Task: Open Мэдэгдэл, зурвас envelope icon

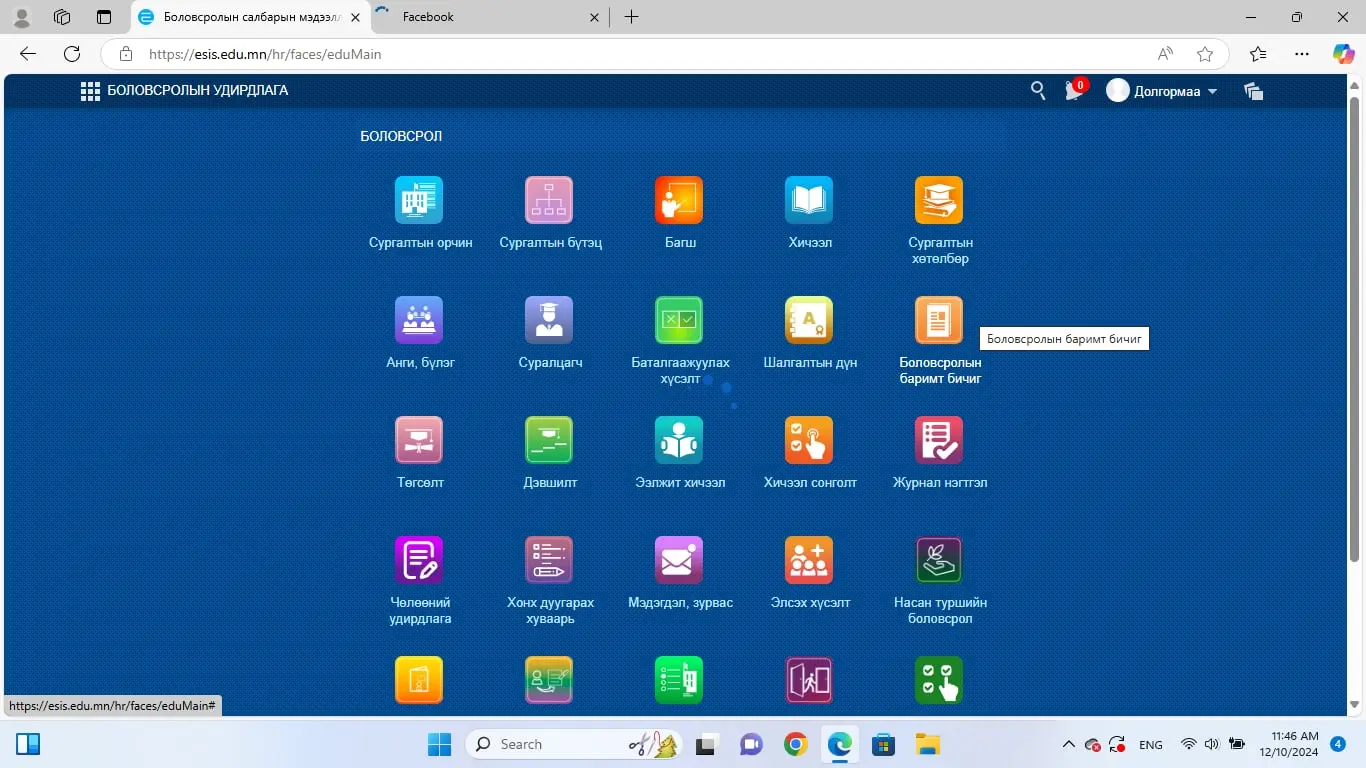Action: pyautogui.click(x=679, y=560)
